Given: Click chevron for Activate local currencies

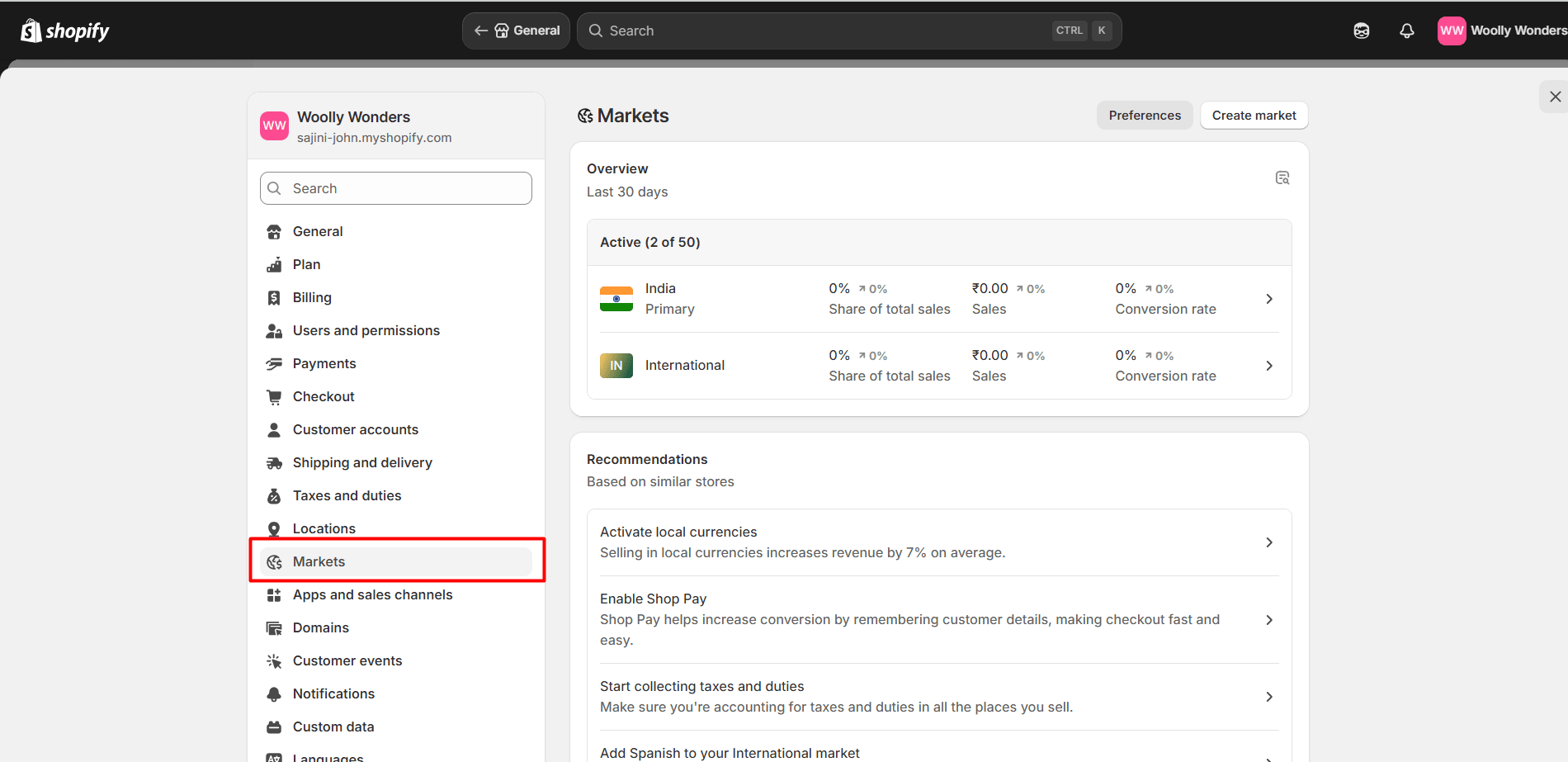Looking at the screenshot, I should [1269, 542].
